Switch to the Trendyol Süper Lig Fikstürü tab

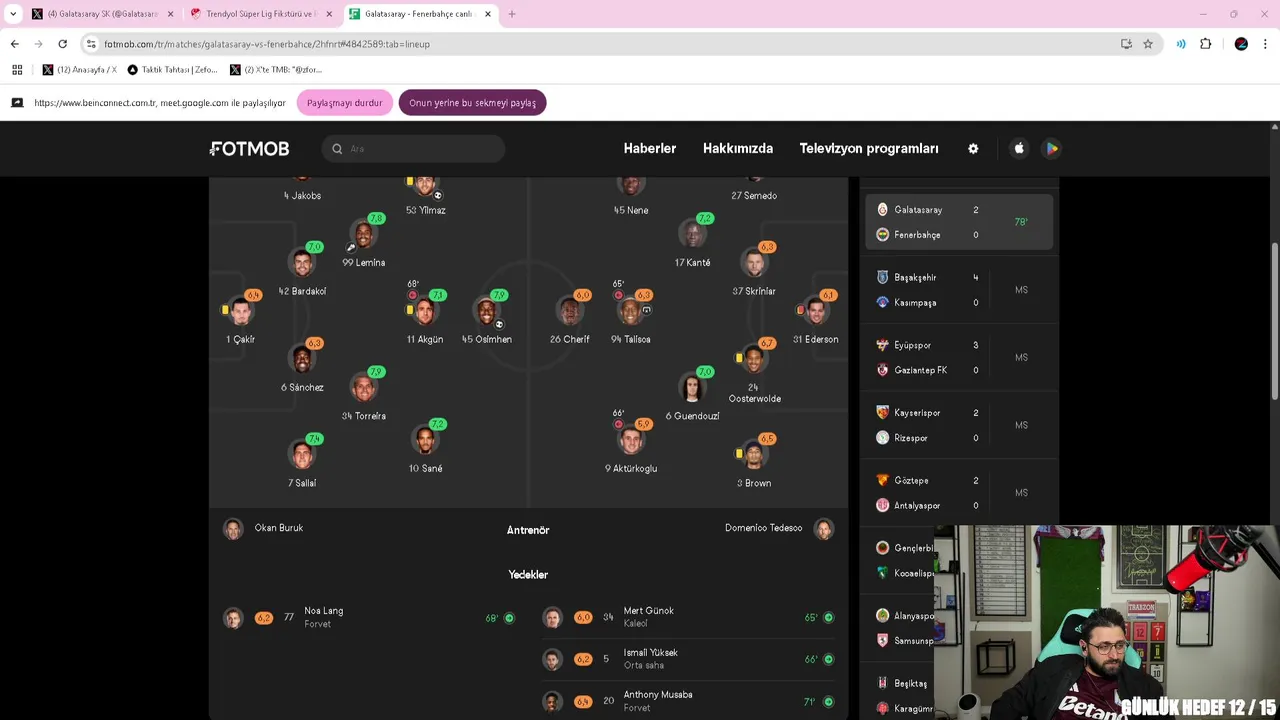(262, 14)
